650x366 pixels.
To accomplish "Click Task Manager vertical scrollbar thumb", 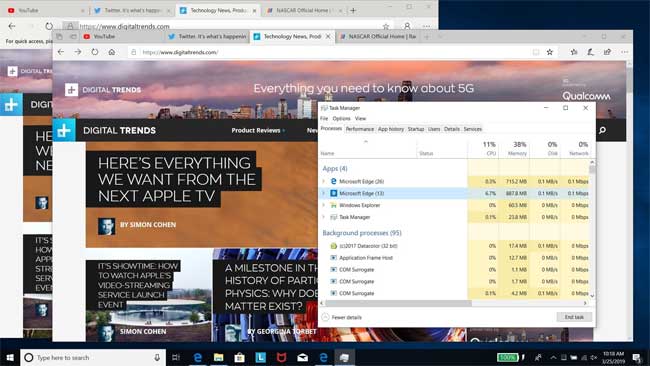I will pyautogui.click(x=592, y=169).
